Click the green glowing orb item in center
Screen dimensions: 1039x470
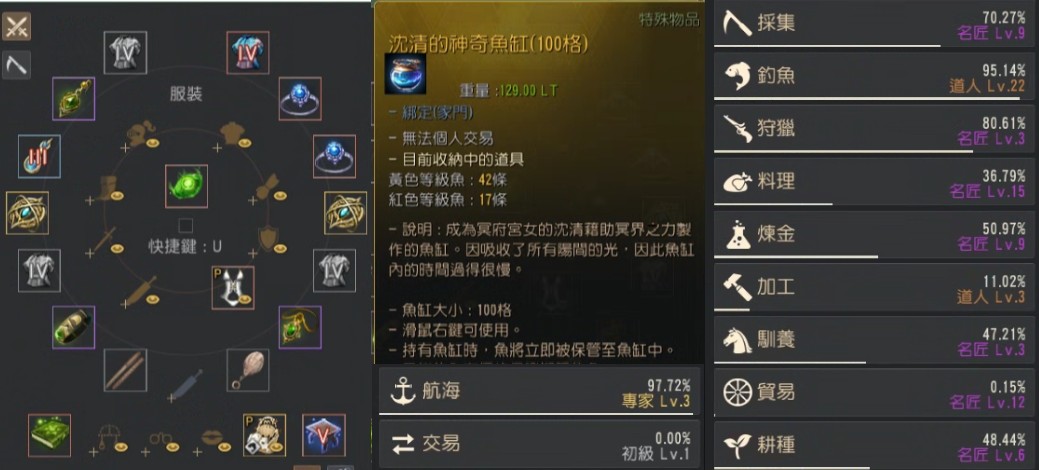(x=186, y=186)
